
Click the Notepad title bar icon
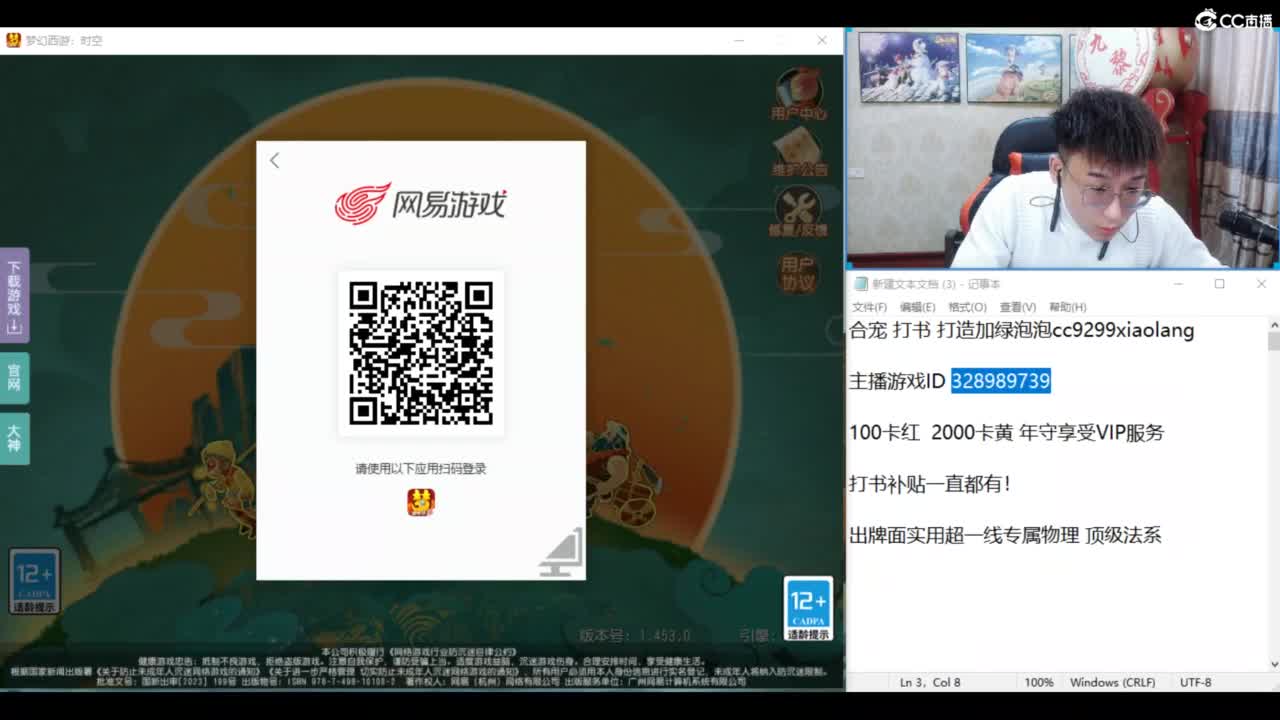point(860,284)
